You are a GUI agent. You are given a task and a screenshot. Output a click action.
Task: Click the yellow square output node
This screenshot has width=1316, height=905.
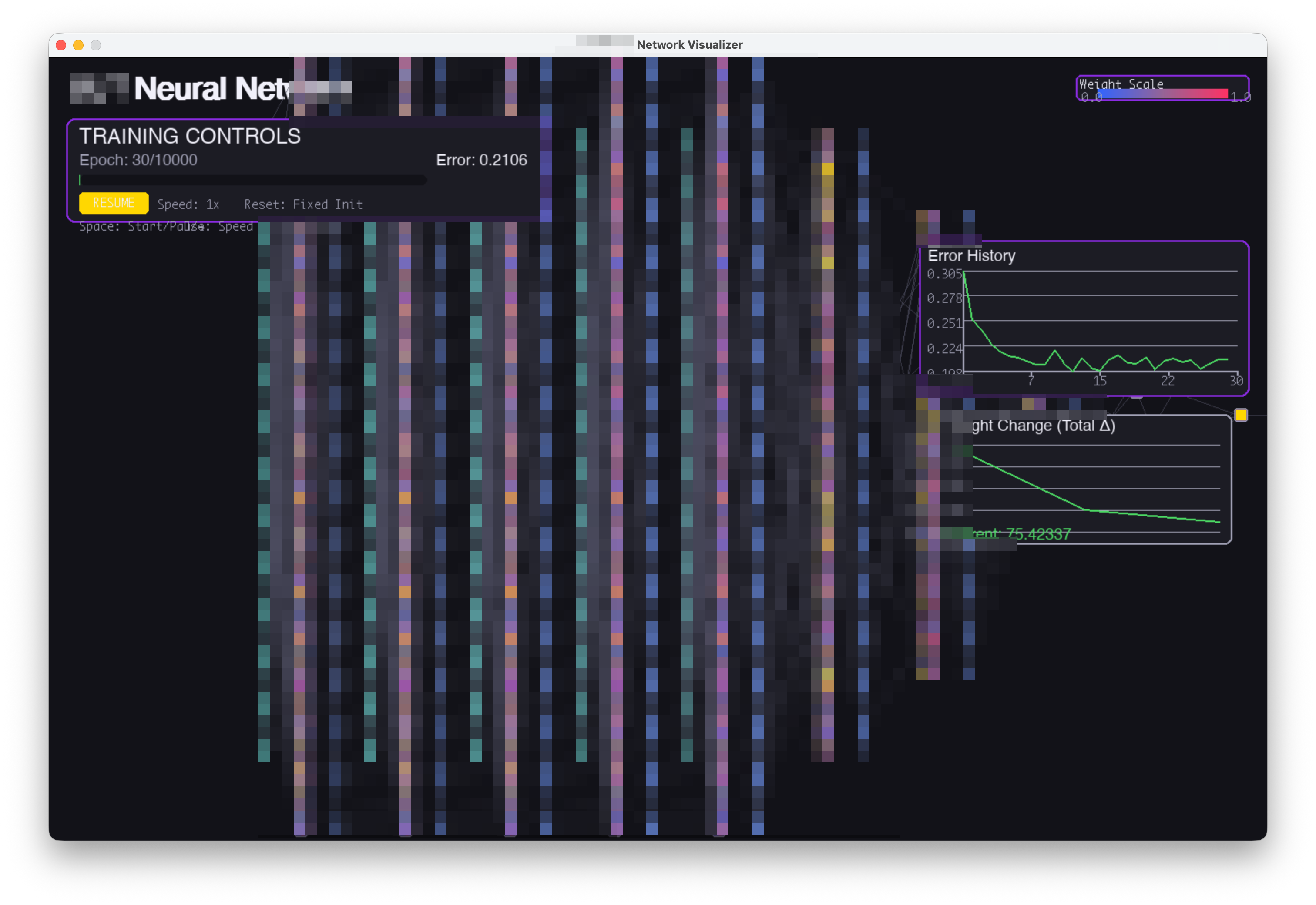point(1241,416)
